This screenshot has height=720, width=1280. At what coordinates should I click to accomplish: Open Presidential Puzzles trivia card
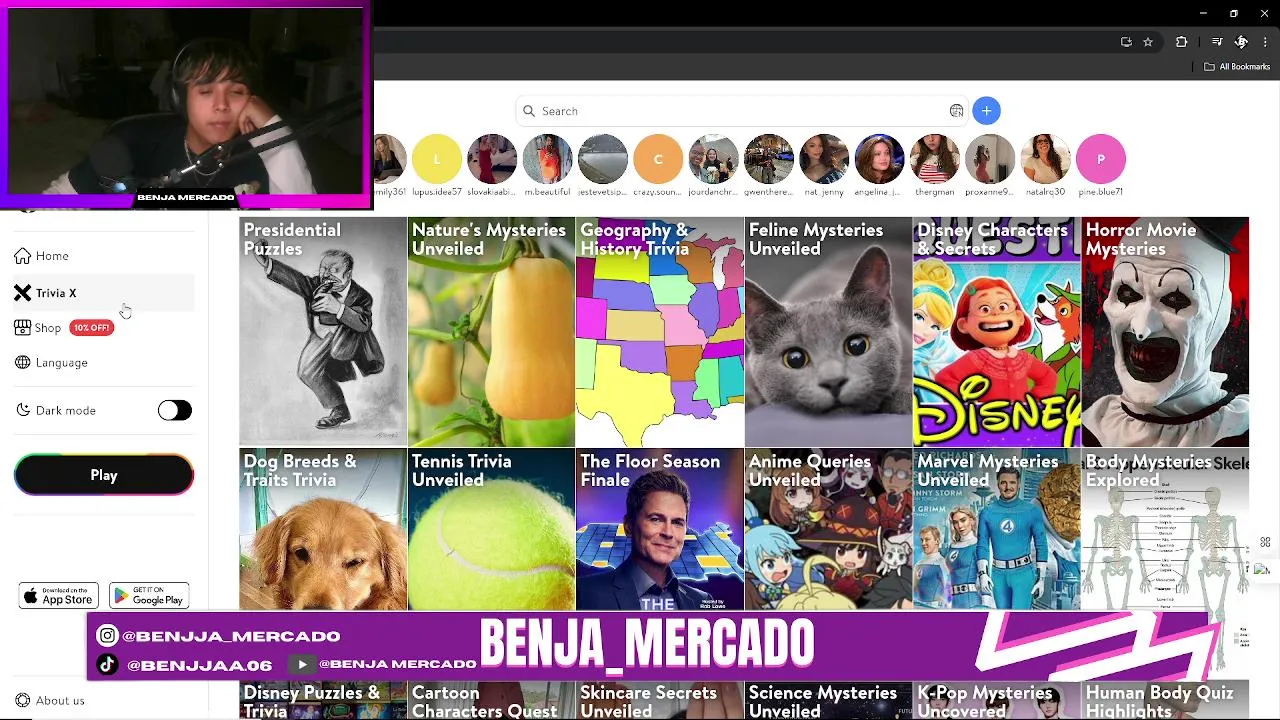click(323, 332)
